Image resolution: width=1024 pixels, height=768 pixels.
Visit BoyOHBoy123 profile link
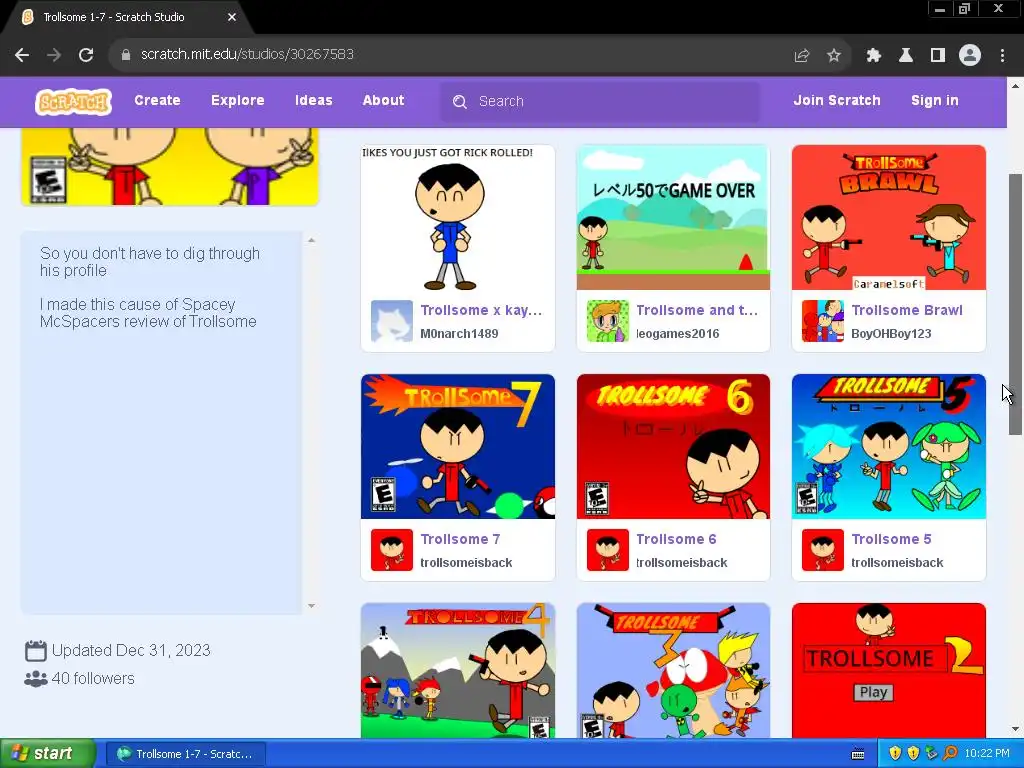tap(891, 334)
